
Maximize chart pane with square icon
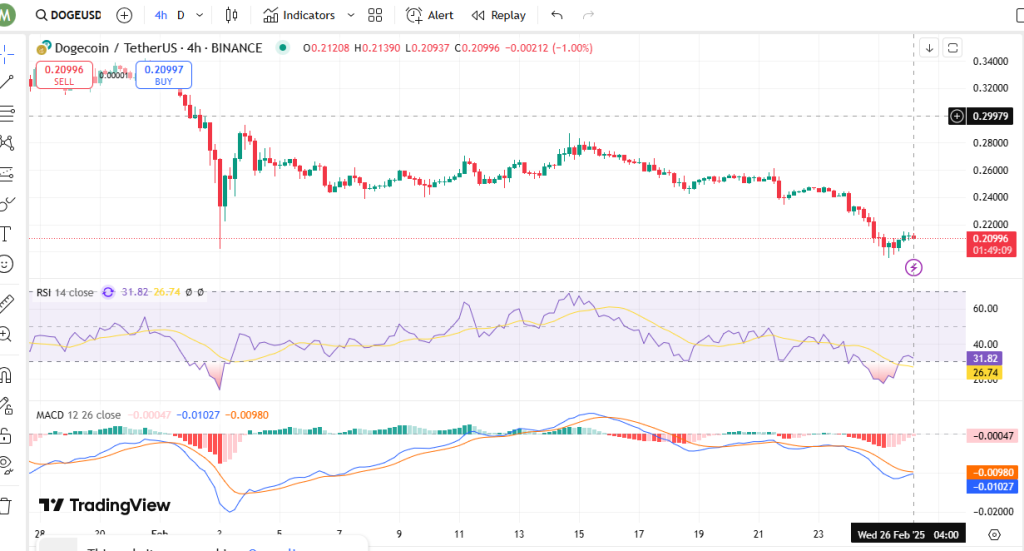953,48
